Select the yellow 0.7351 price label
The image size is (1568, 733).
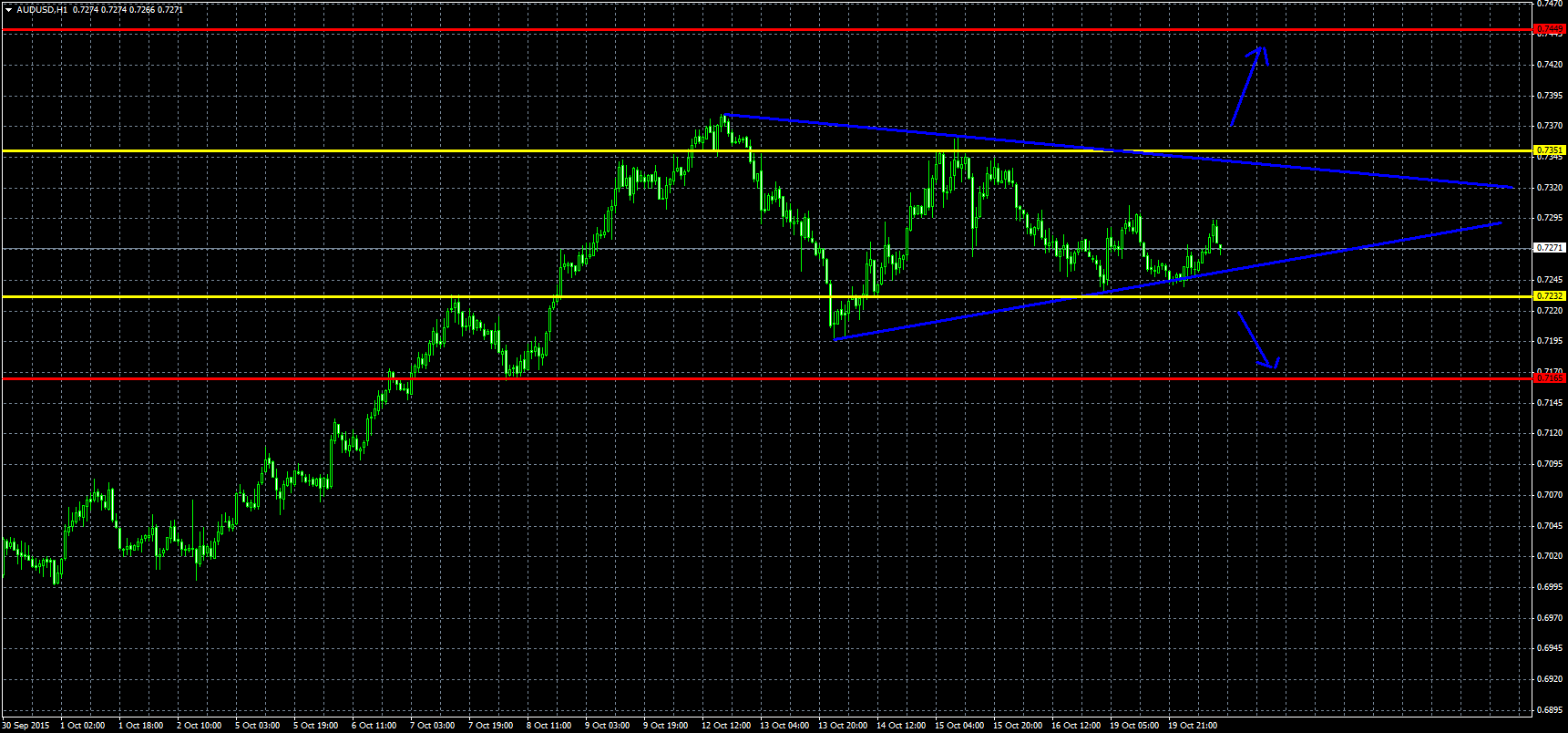click(x=1550, y=150)
